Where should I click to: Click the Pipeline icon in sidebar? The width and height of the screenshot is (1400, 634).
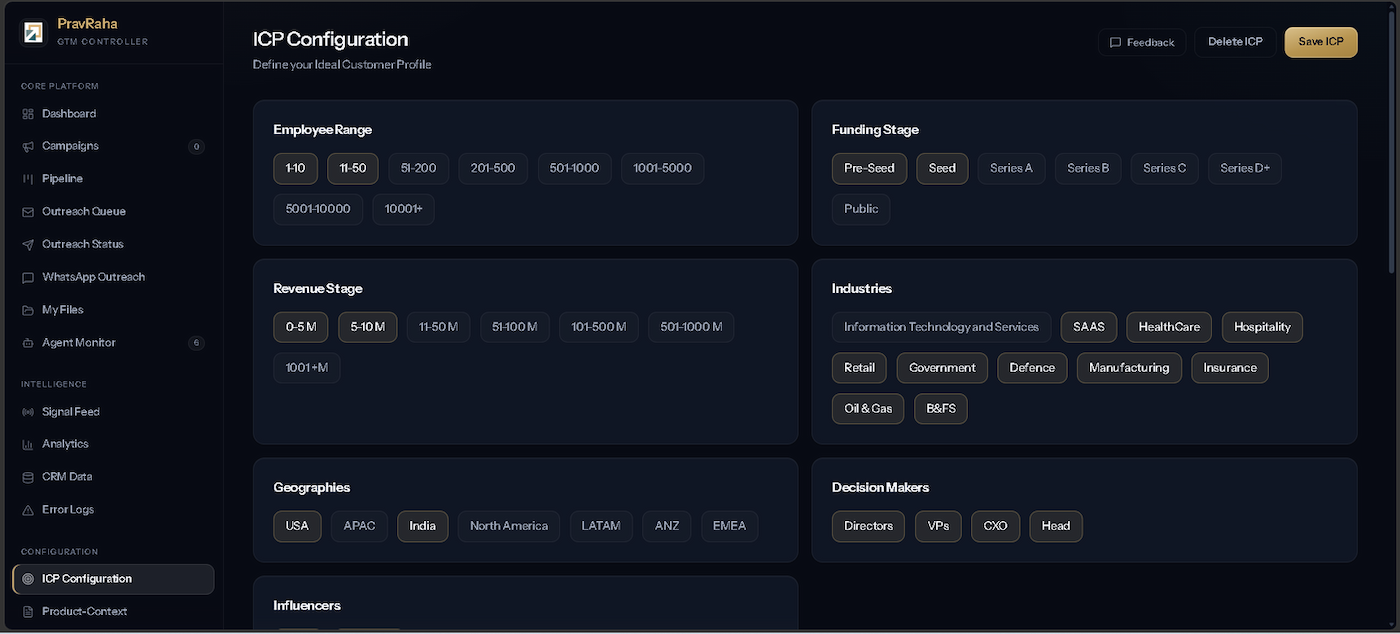tap(28, 179)
